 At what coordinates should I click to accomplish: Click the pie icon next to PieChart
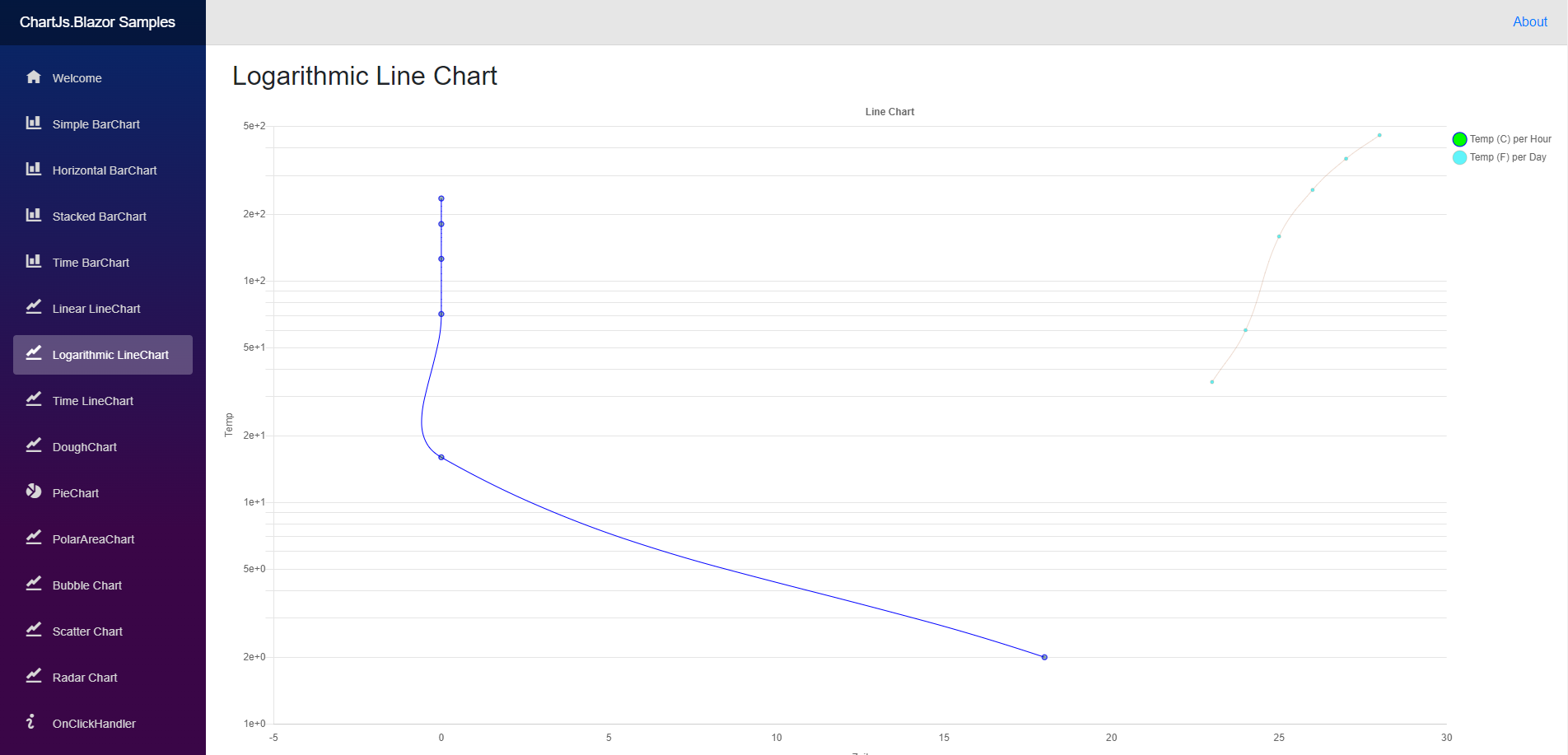click(x=34, y=492)
